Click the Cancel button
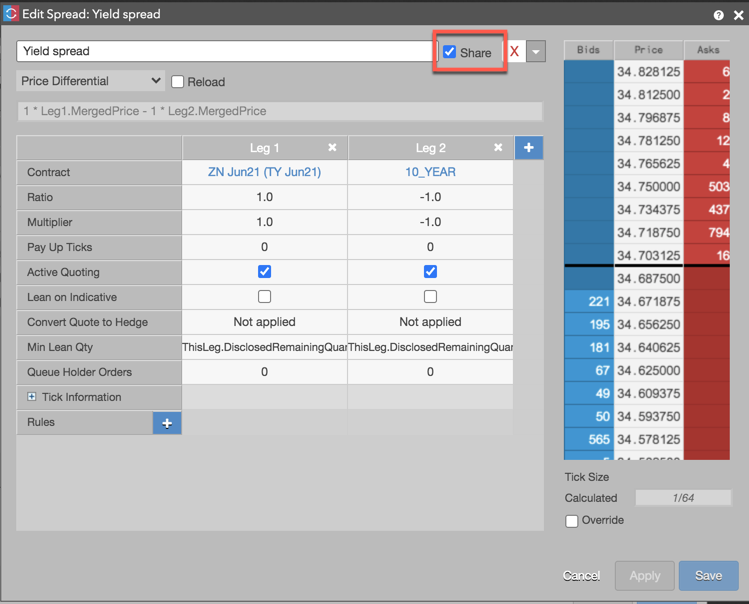This screenshot has width=749, height=604. point(581,576)
